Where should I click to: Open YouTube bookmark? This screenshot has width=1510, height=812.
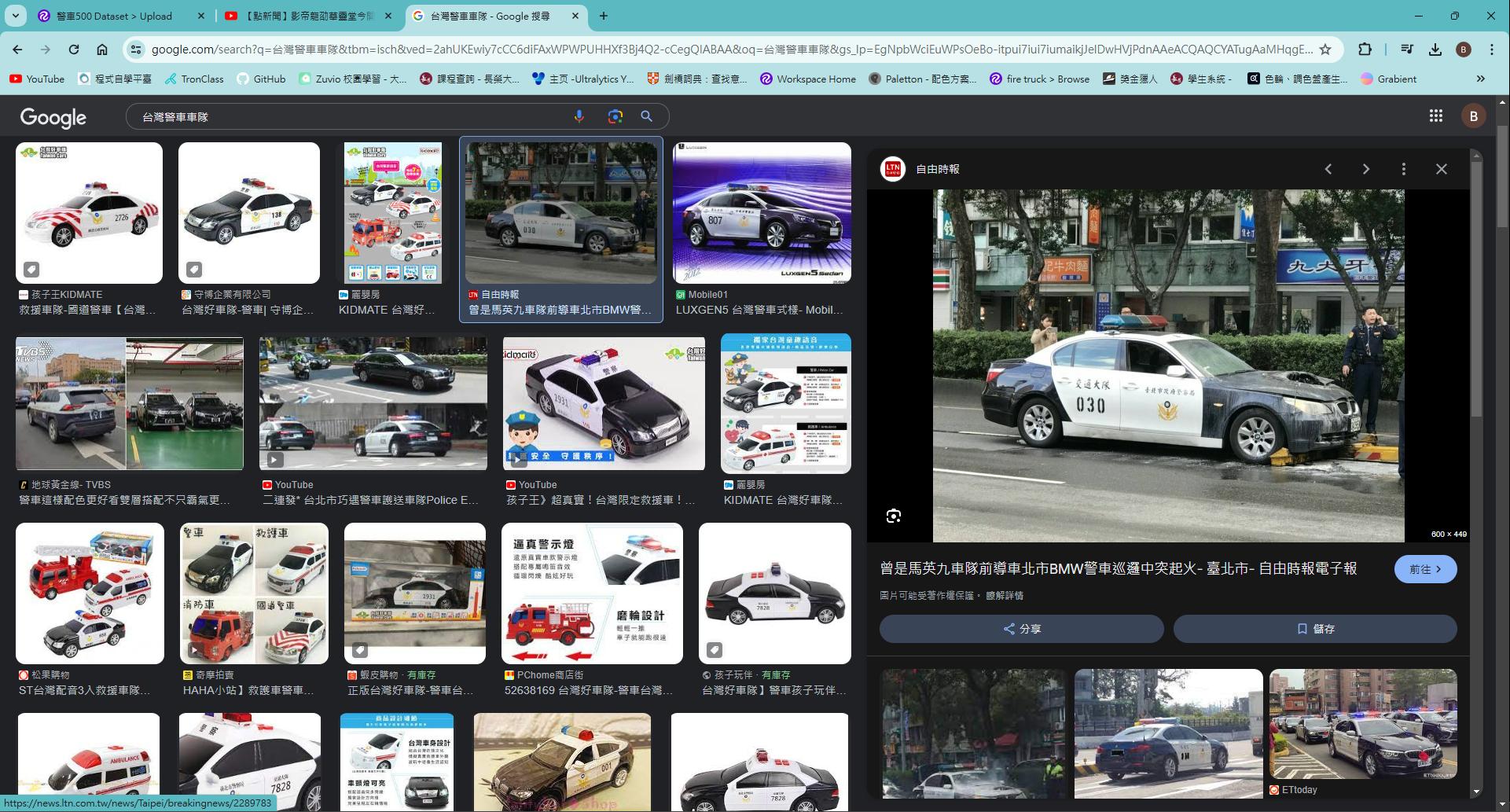(37, 79)
